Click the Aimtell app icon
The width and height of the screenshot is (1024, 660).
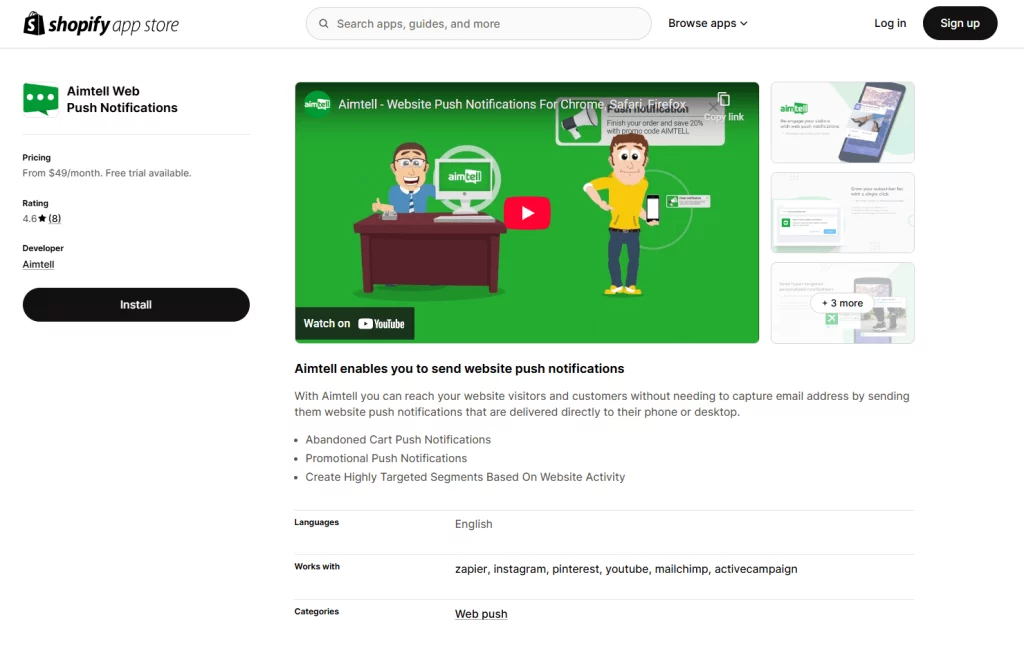point(40,99)
